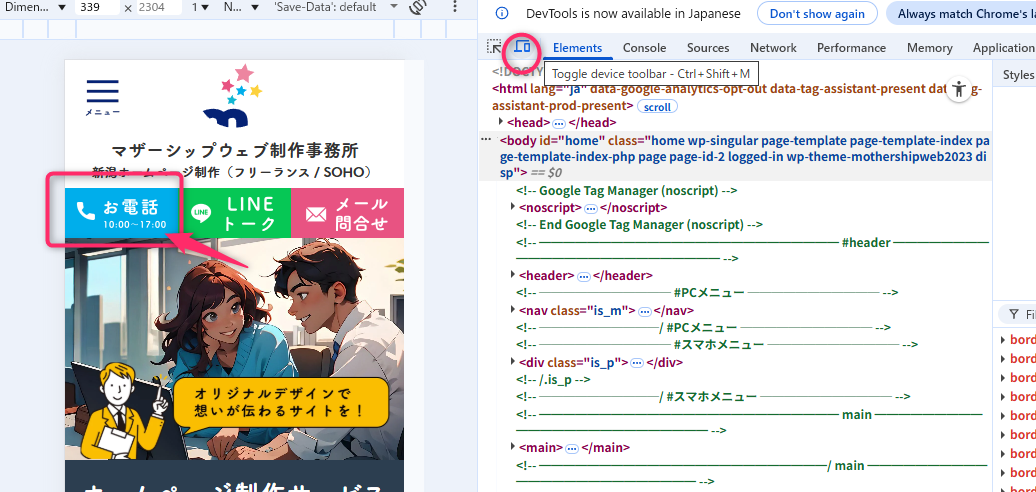Click the Don't show again button
Image resolution: width=1036 pixels, height=492 pixels.
point(816,14)
